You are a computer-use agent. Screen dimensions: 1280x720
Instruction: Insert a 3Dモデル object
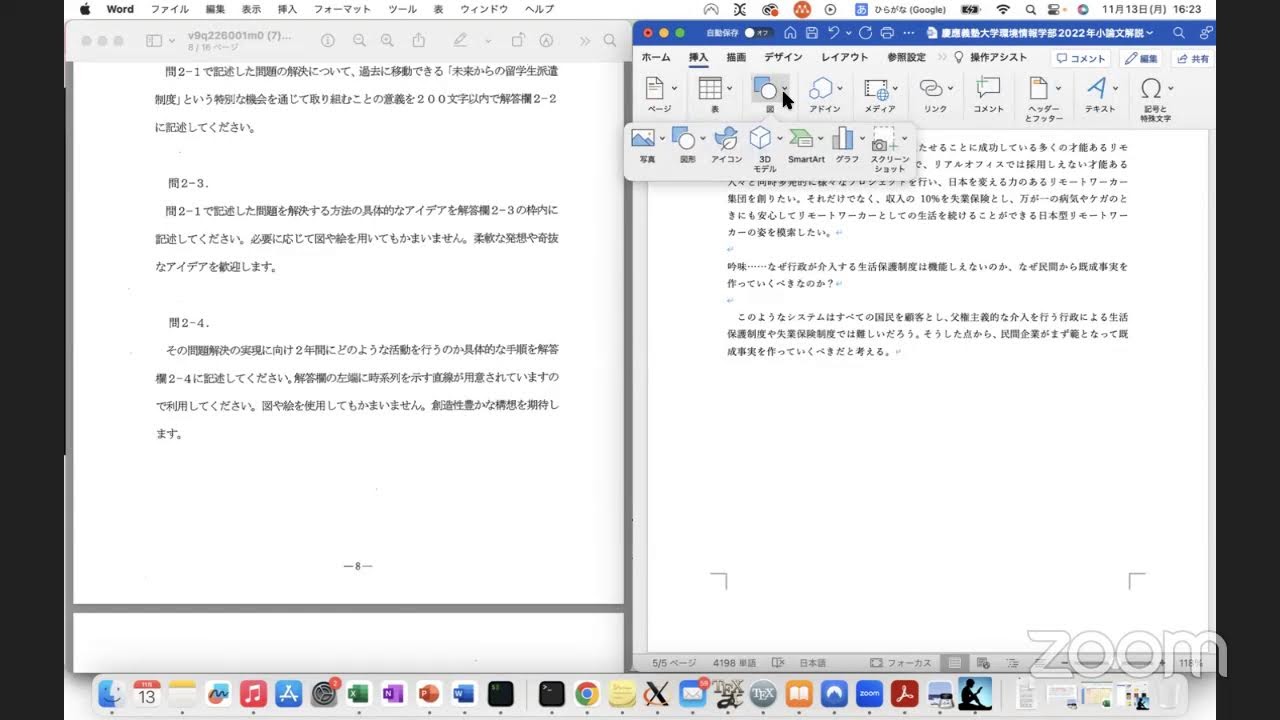(761, 139)
